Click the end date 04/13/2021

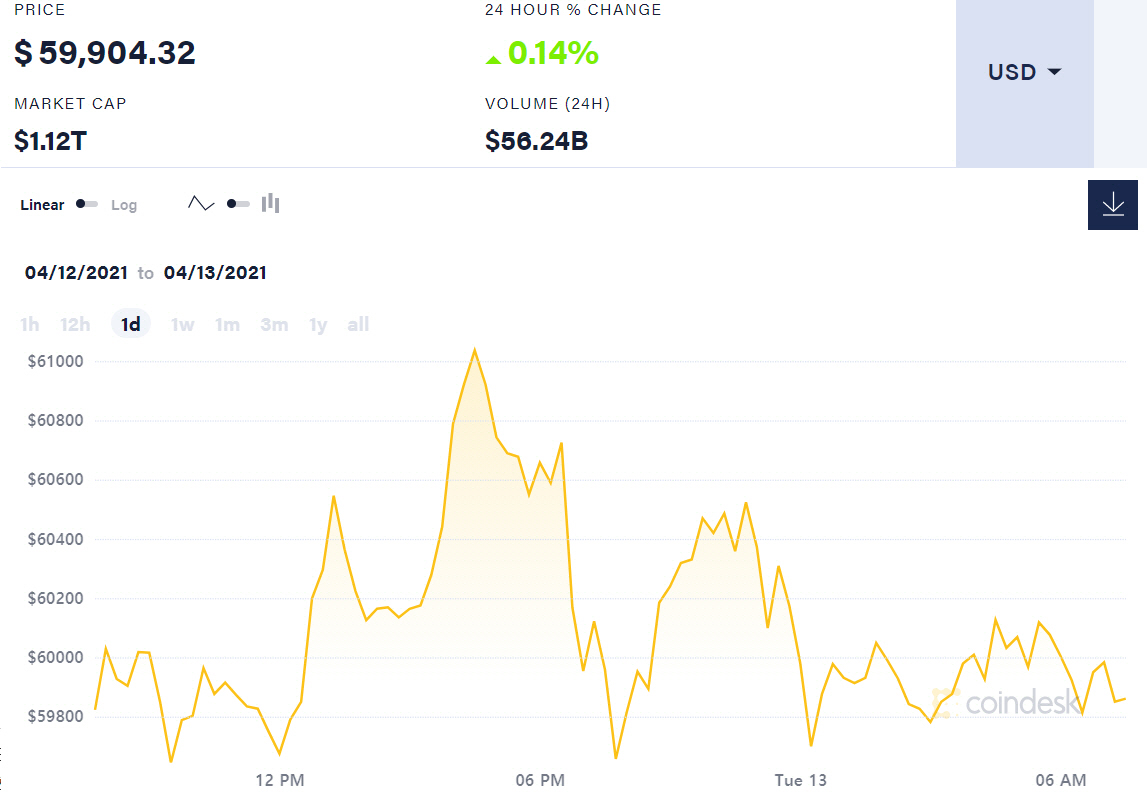[x=215, y=272]
